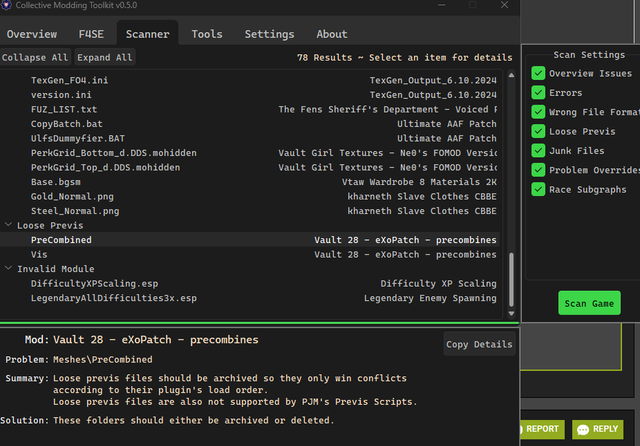Image resolution: width=640 pixels, height=446 pixels.
Task: Collapse the Invalid Module group
Action: [8, 268]
